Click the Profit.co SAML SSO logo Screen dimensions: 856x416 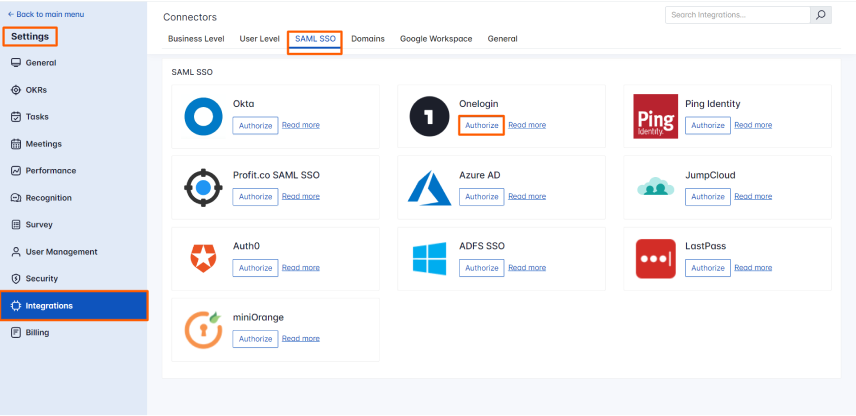click(x=203, y=188)
